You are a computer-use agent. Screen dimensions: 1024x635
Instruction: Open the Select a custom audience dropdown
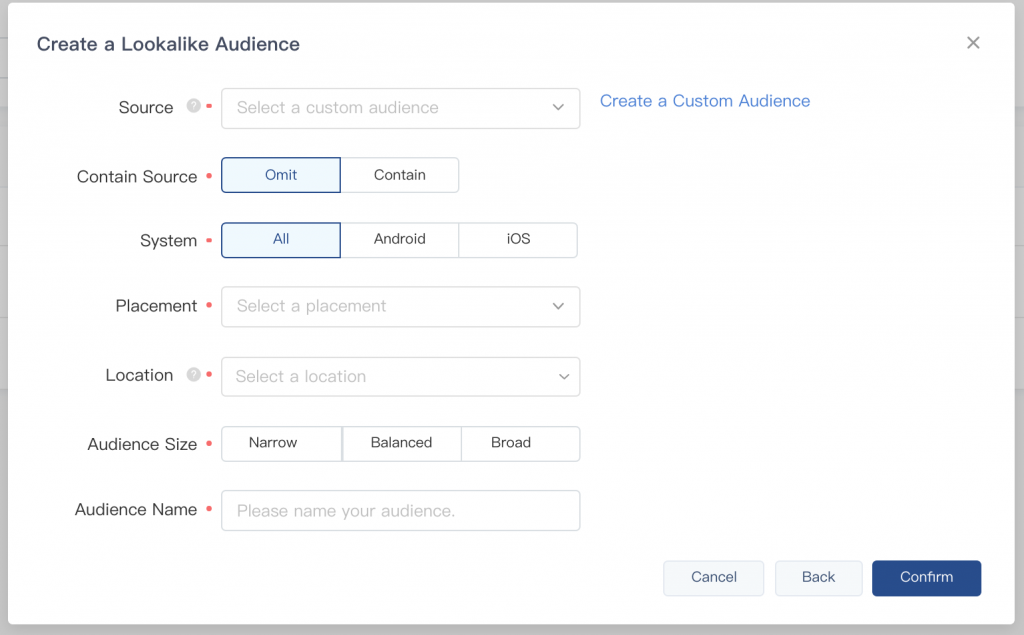(400, 108)
